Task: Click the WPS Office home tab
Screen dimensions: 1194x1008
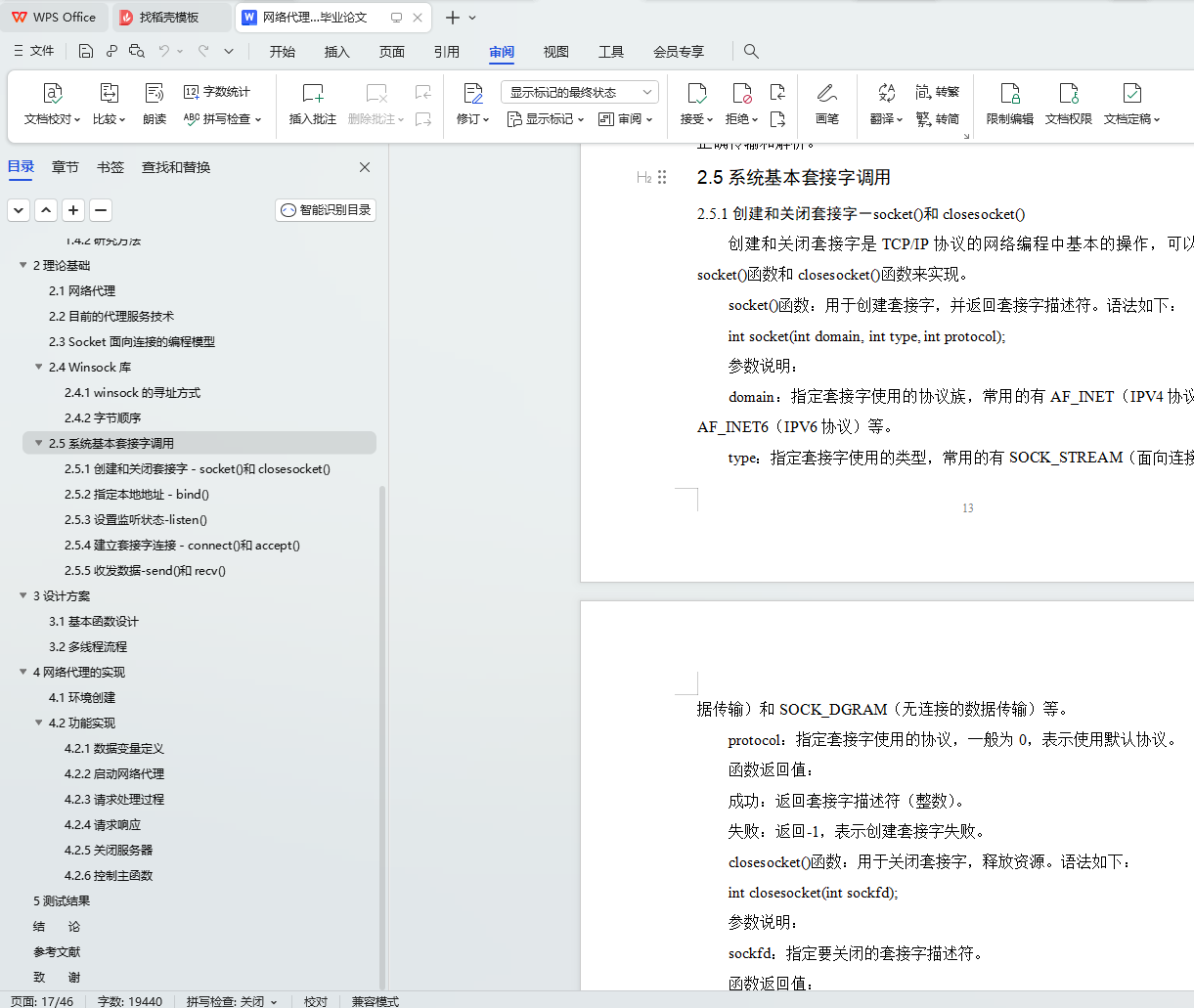Action: (55, 17)
